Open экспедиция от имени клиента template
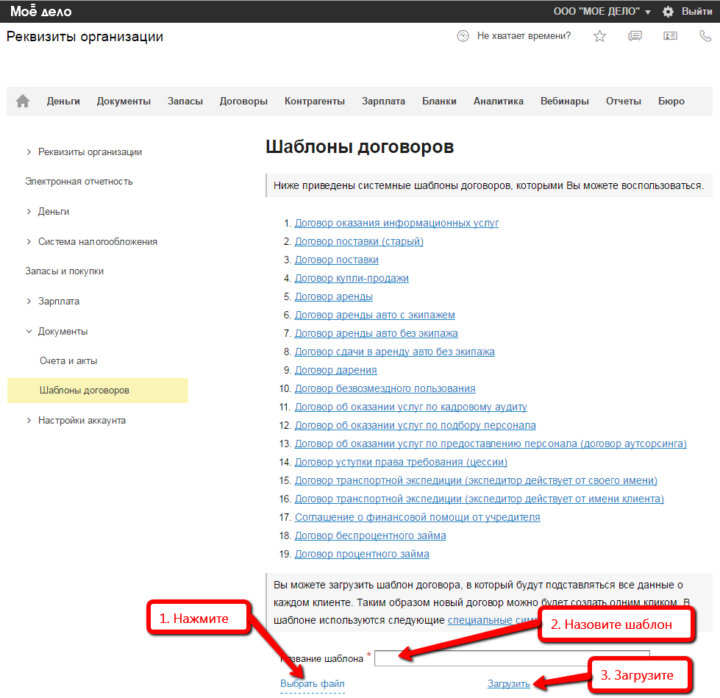Screen dimensions: 720x698 click(479, 499)
